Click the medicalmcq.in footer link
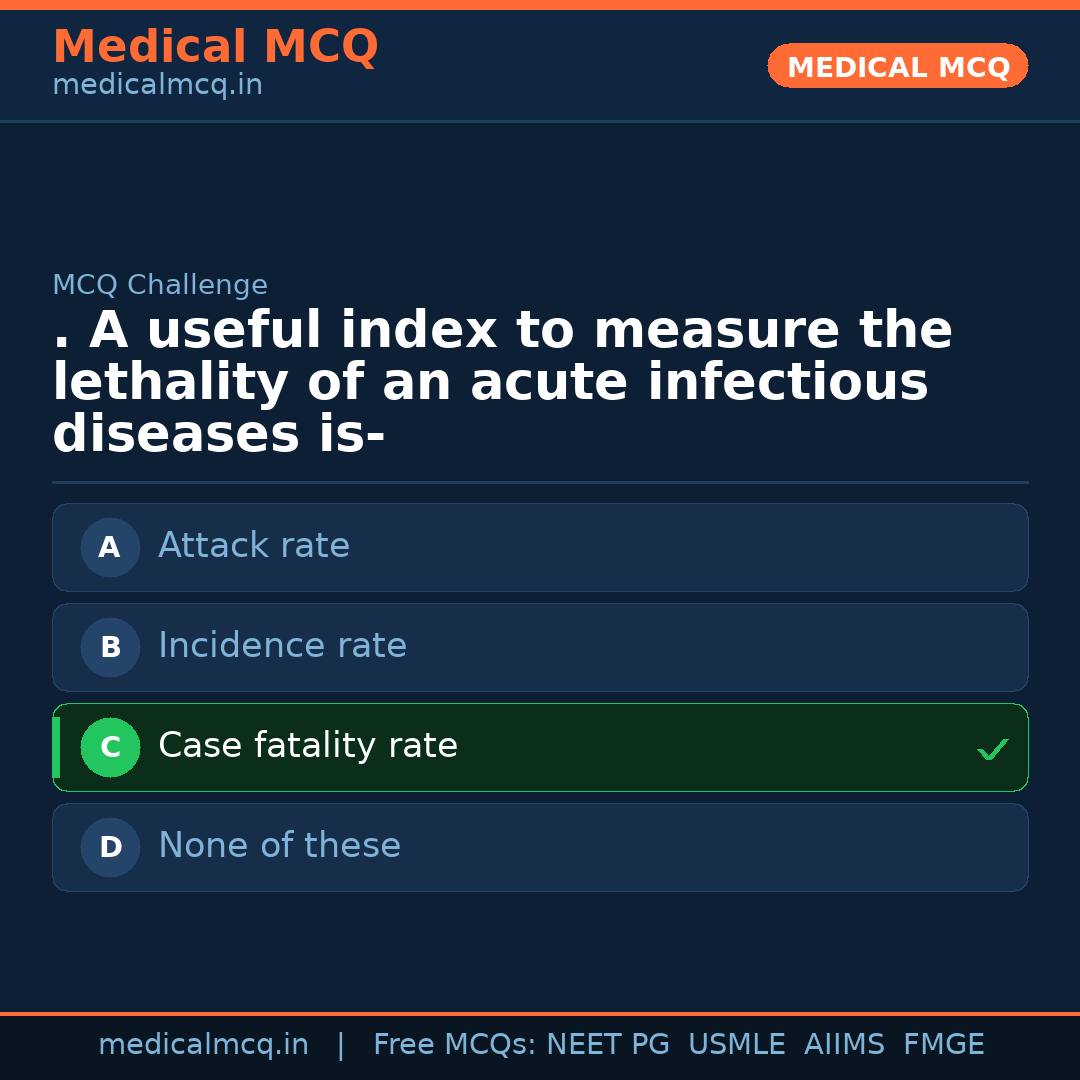The image size is (1080, 1080). 204,1043
